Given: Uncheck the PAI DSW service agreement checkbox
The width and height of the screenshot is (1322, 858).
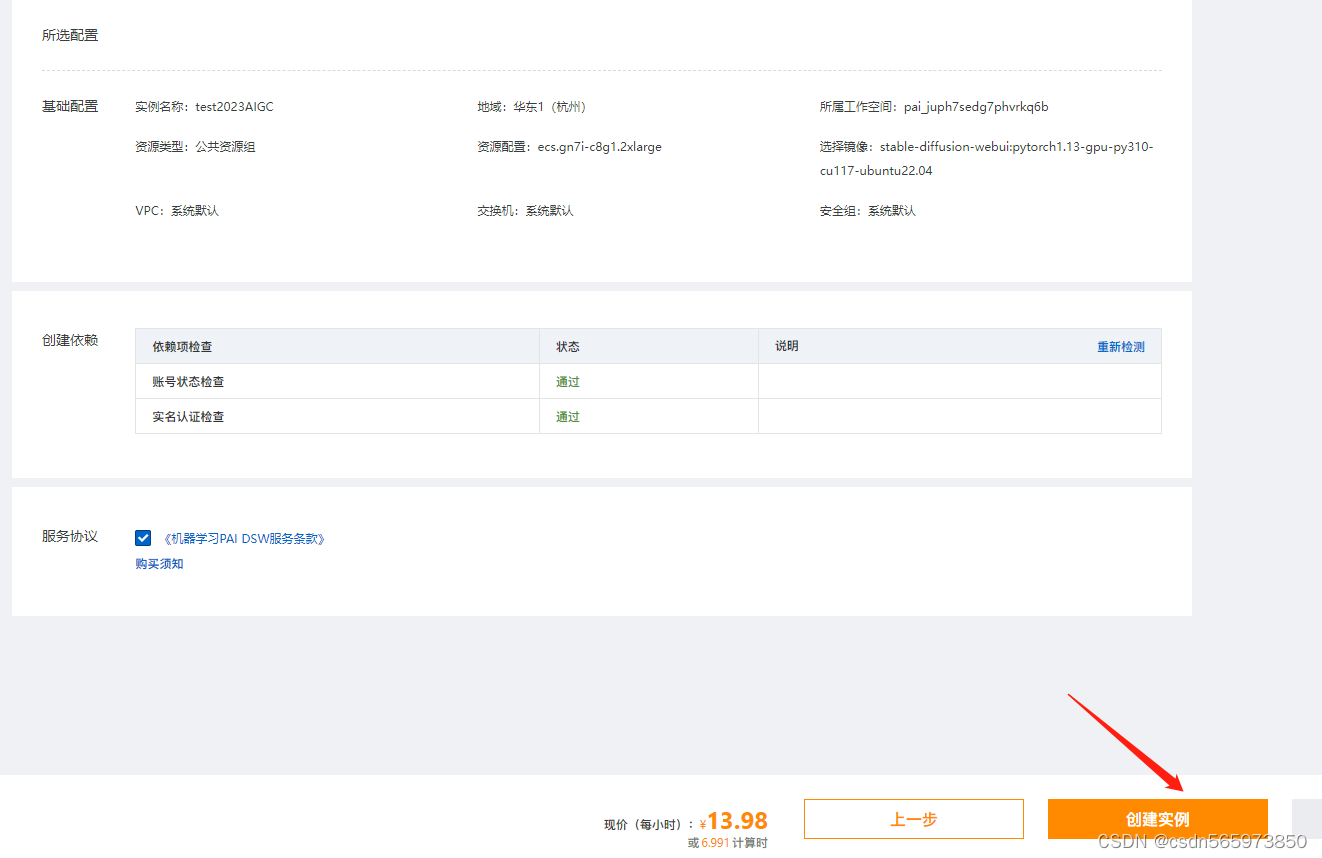Looking at the screenshot, I should pos(143,538).
